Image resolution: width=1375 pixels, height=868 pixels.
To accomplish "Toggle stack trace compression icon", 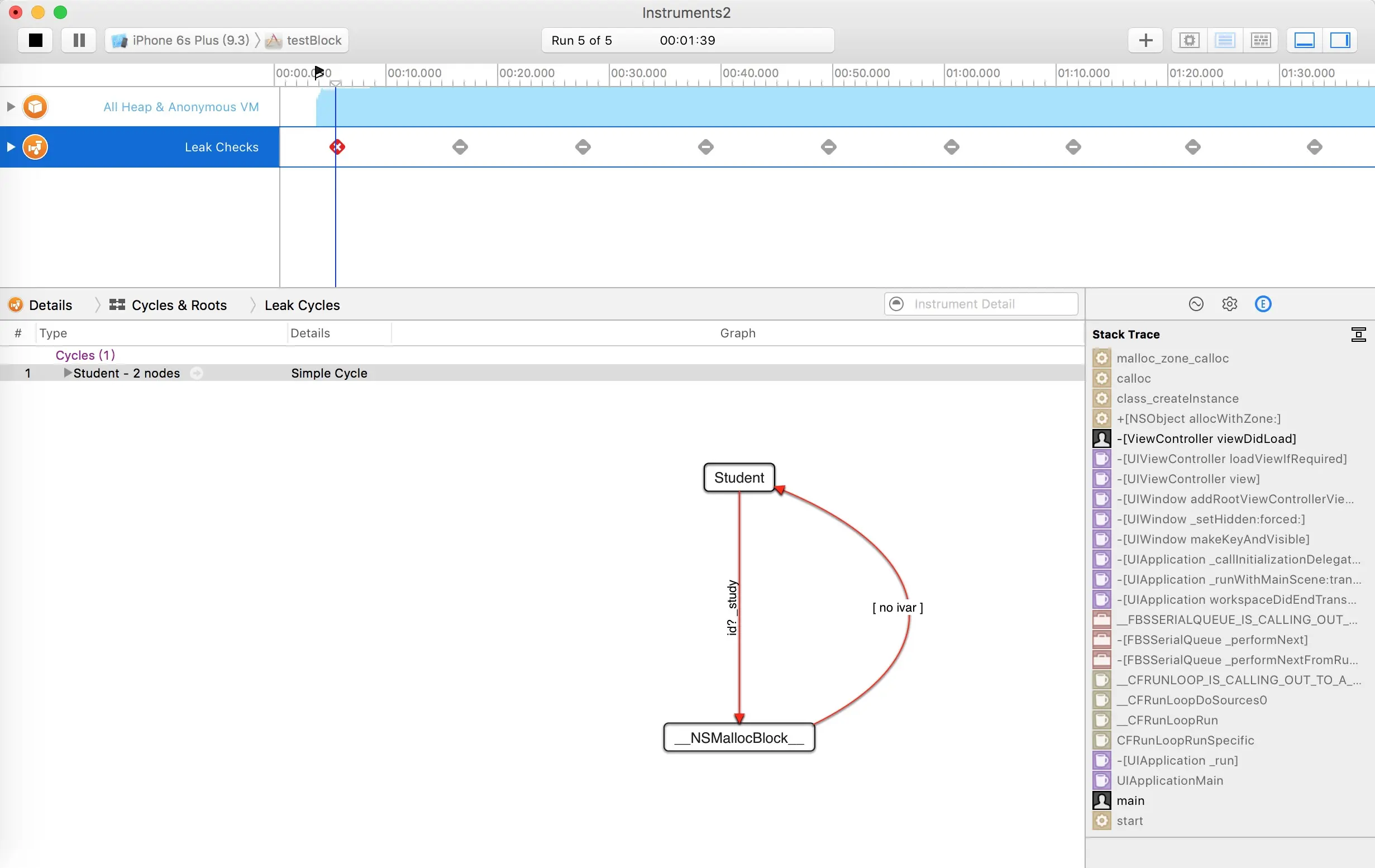I will (1358, 335).
